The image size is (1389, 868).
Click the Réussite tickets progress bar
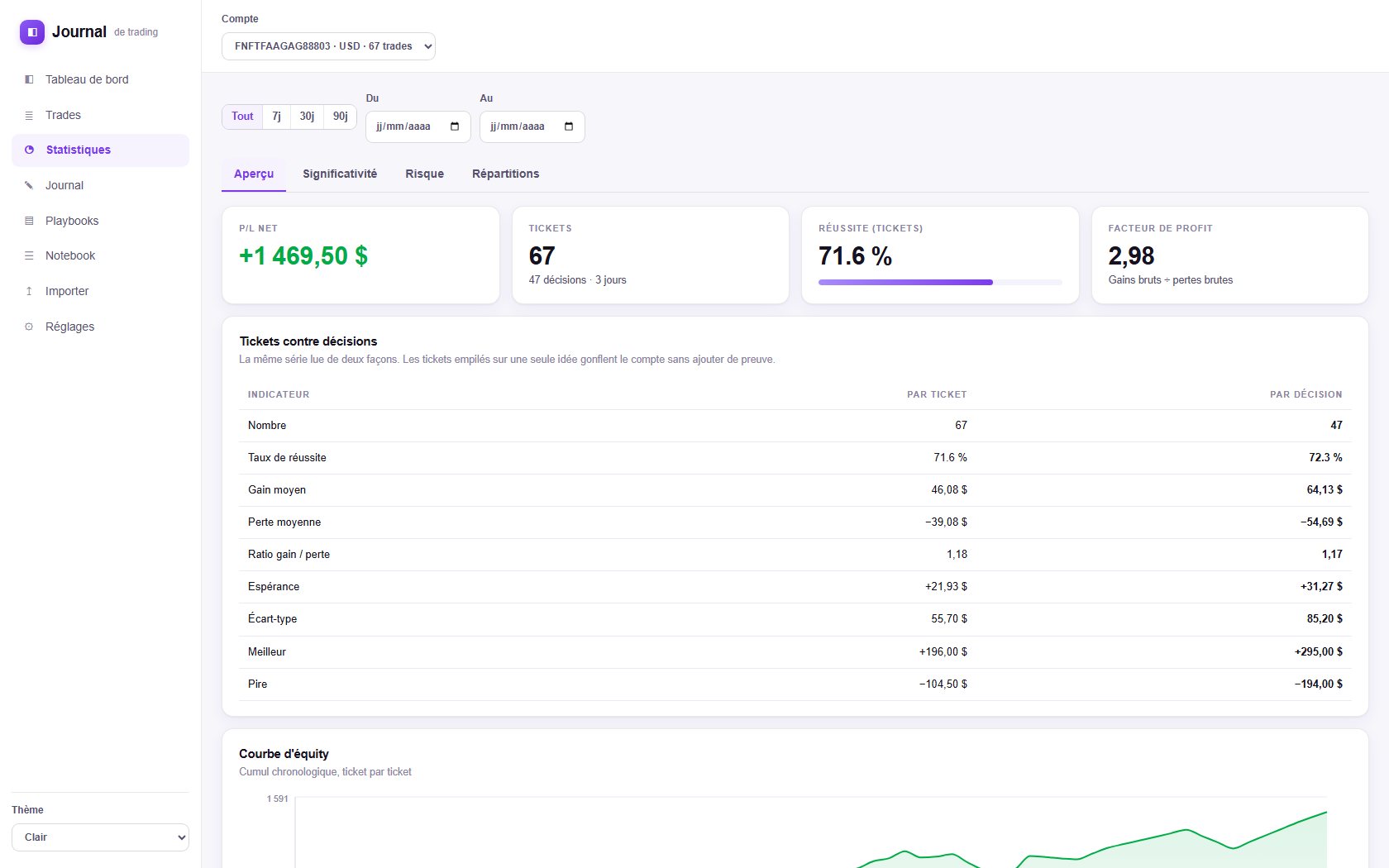(940, 283)
